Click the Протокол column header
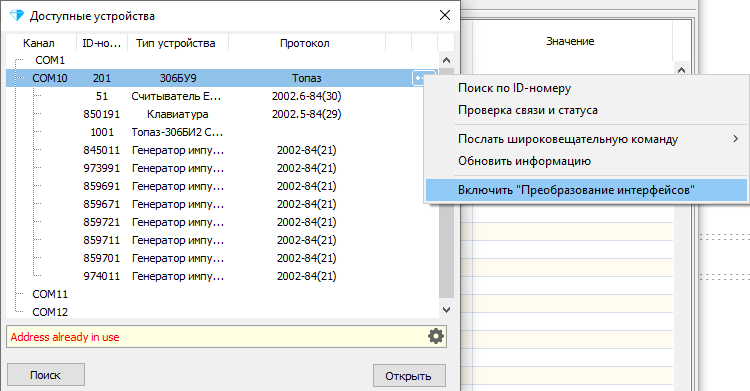The height and width of the screenshot is (391, 750). click(306, 43)
